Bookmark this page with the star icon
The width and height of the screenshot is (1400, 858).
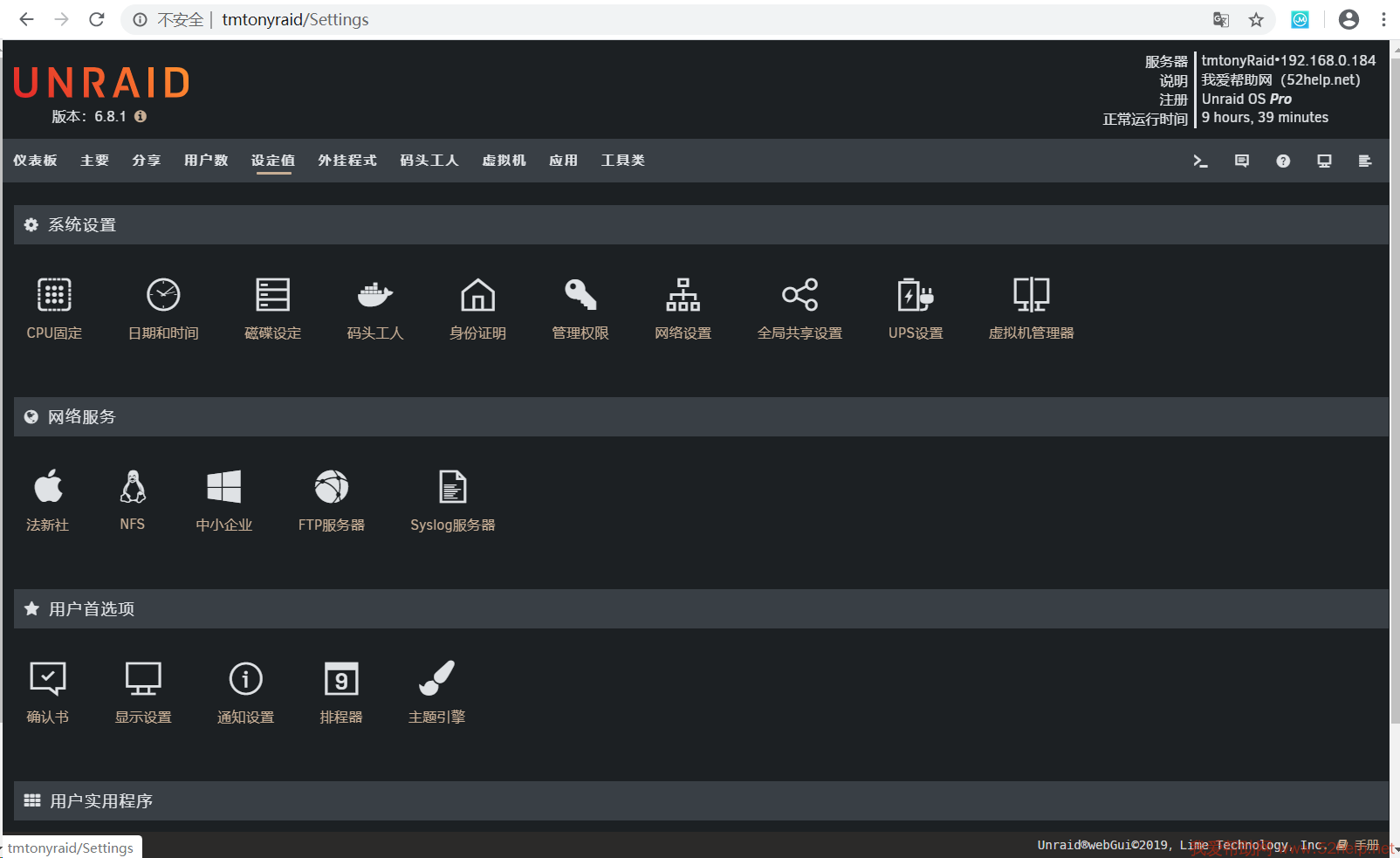tap(1256, 19)
